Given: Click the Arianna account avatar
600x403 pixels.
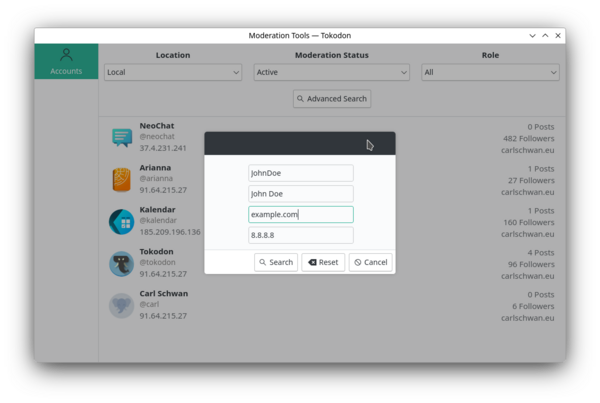Looking at the screenshot, I should [122, 179].
